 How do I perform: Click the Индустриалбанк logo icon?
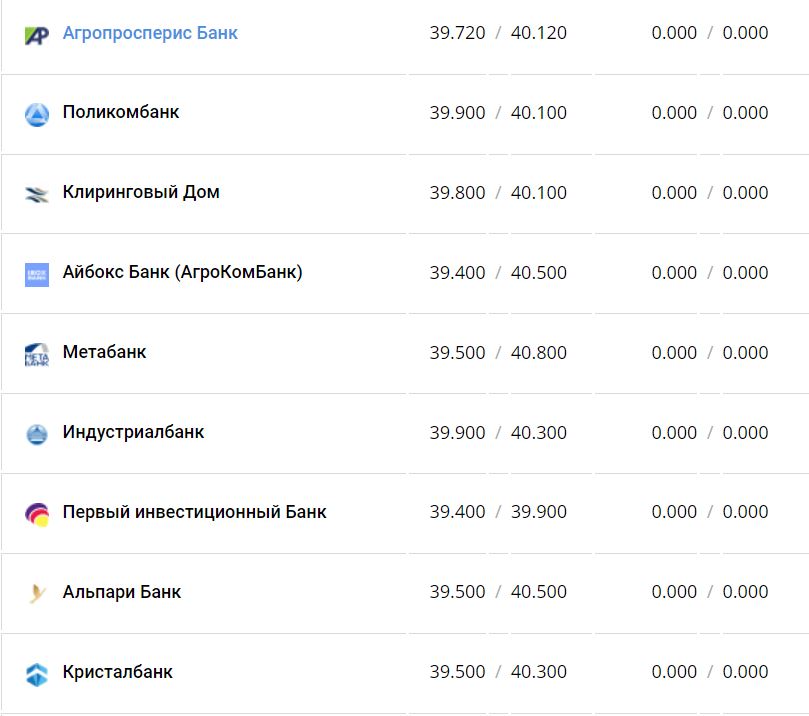click(x=37, y=434)
